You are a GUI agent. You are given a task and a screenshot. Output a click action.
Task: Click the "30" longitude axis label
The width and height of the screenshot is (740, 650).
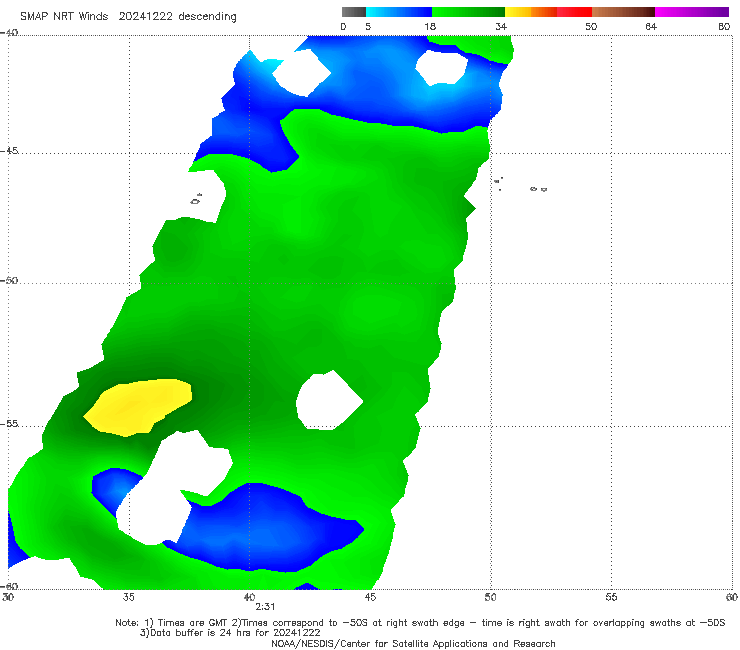pyautogui.click(x=8, y=598)
